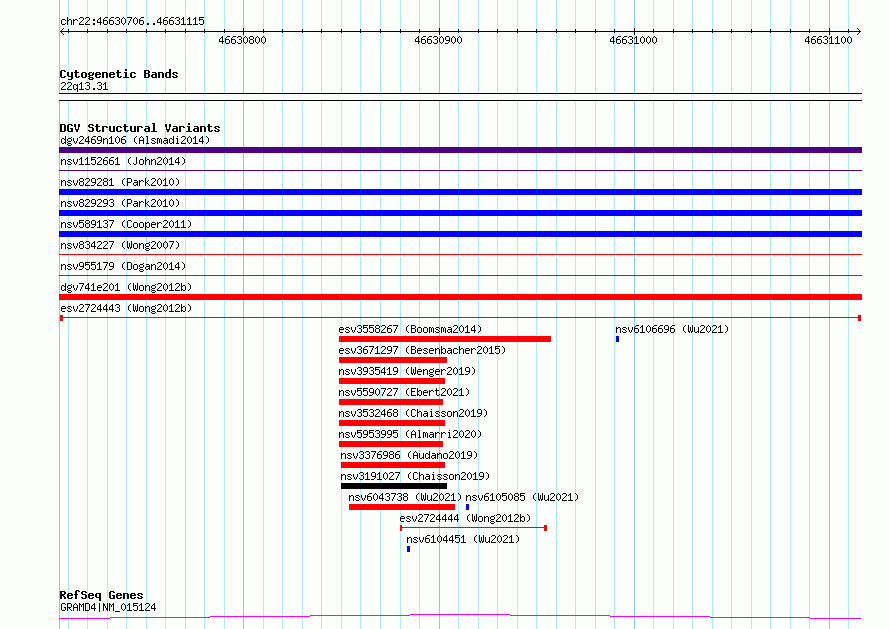Open esv3671297 (Besenbacher2015) label
This screenshot has width=890, height=629.
pyautogui.click(x=422, y=350)
